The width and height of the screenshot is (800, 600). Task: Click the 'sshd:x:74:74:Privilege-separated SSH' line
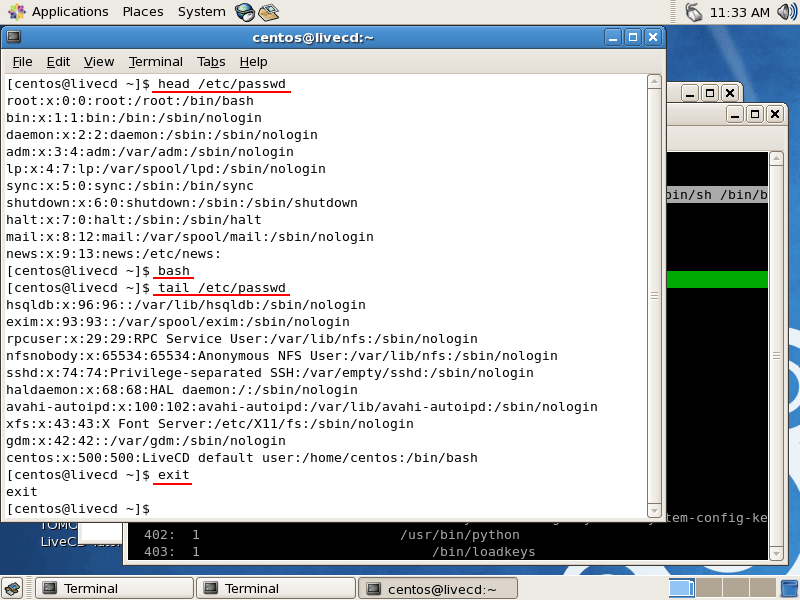(x=270, y=373)
